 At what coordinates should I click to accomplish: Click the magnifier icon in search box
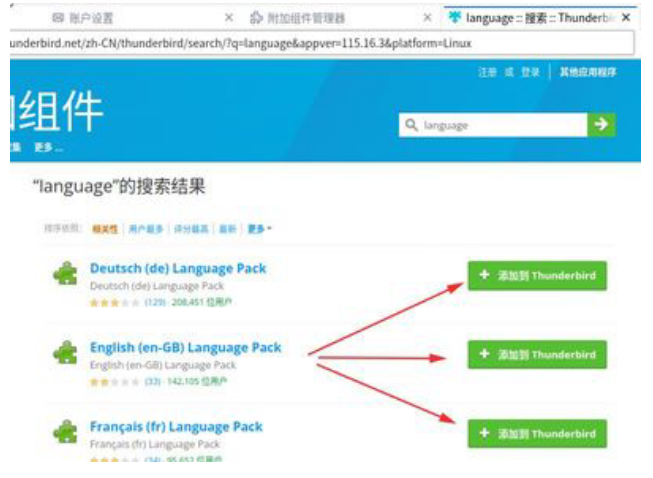pos(411,125)
